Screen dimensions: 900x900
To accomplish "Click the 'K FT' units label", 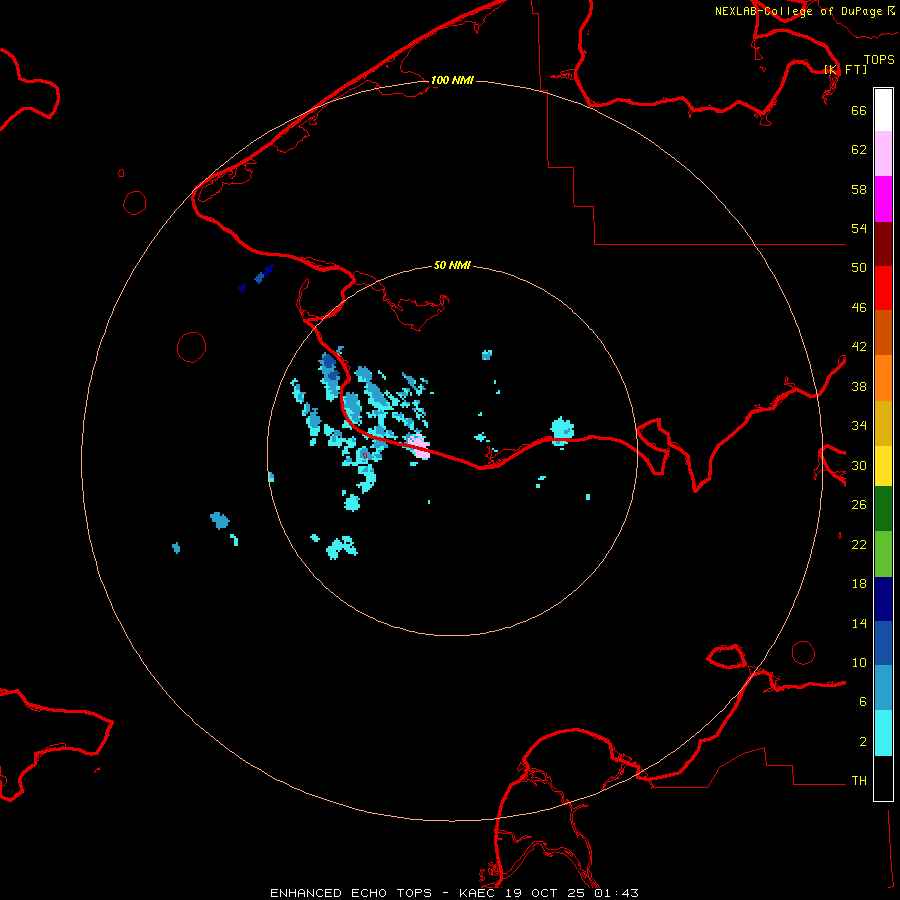I will click(x=846, y=69).
